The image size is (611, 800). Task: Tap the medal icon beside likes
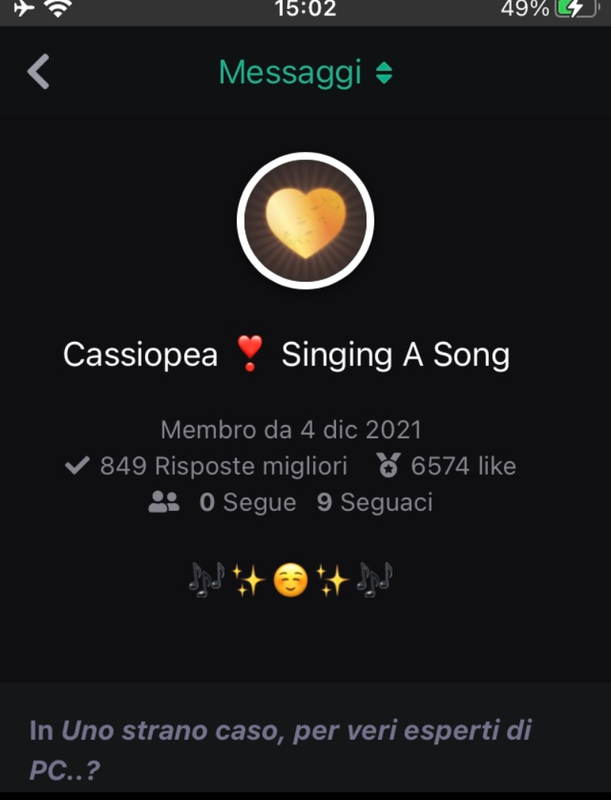tap(389, 465)
